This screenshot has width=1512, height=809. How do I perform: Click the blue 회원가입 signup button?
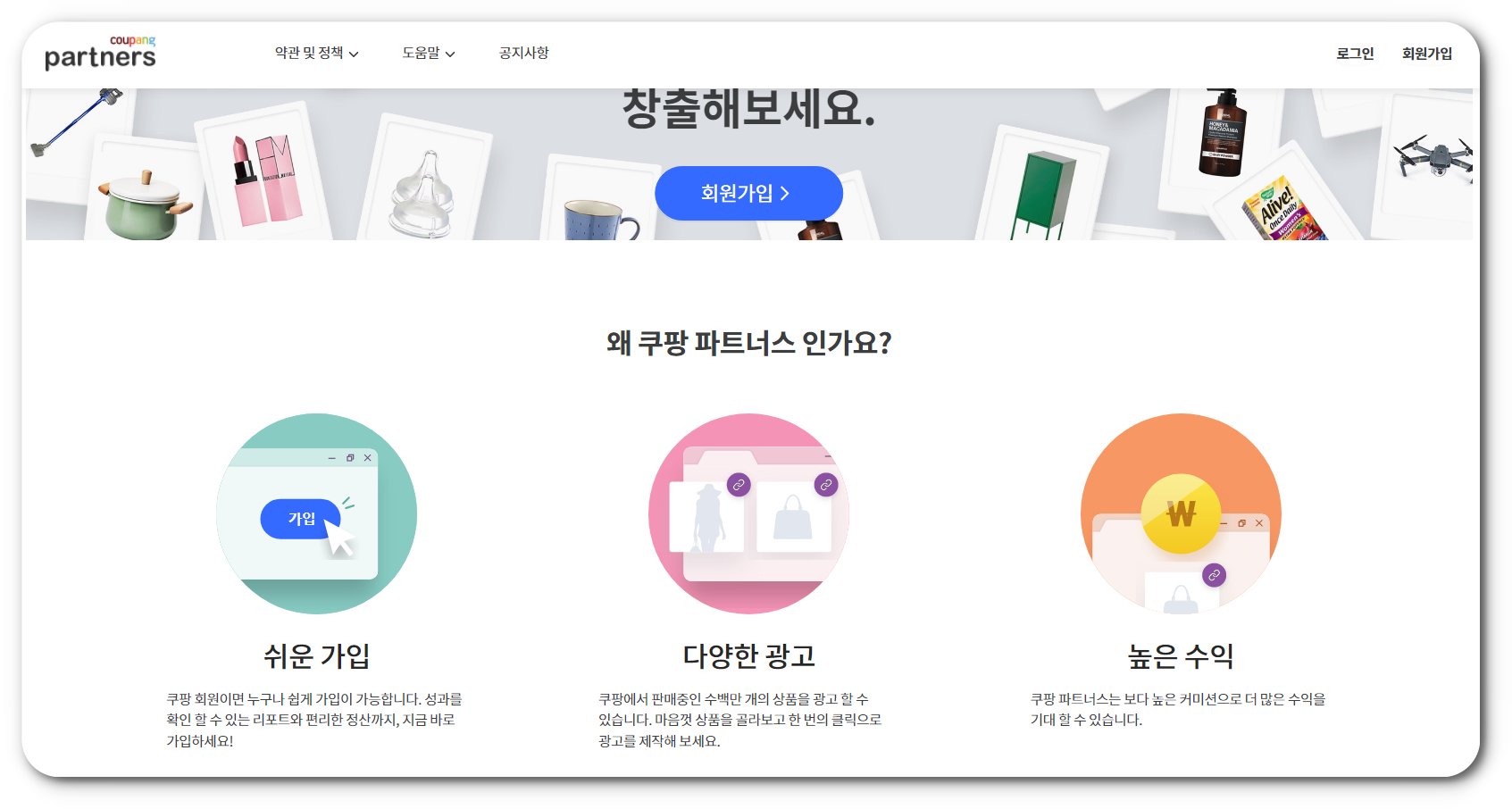[x=748, y=193]
